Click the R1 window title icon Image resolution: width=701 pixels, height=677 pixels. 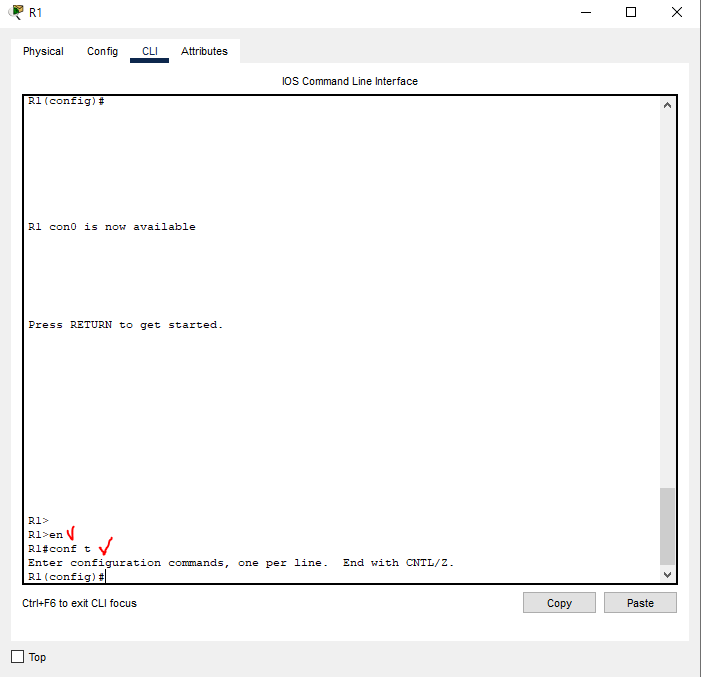tap(16, 12)
